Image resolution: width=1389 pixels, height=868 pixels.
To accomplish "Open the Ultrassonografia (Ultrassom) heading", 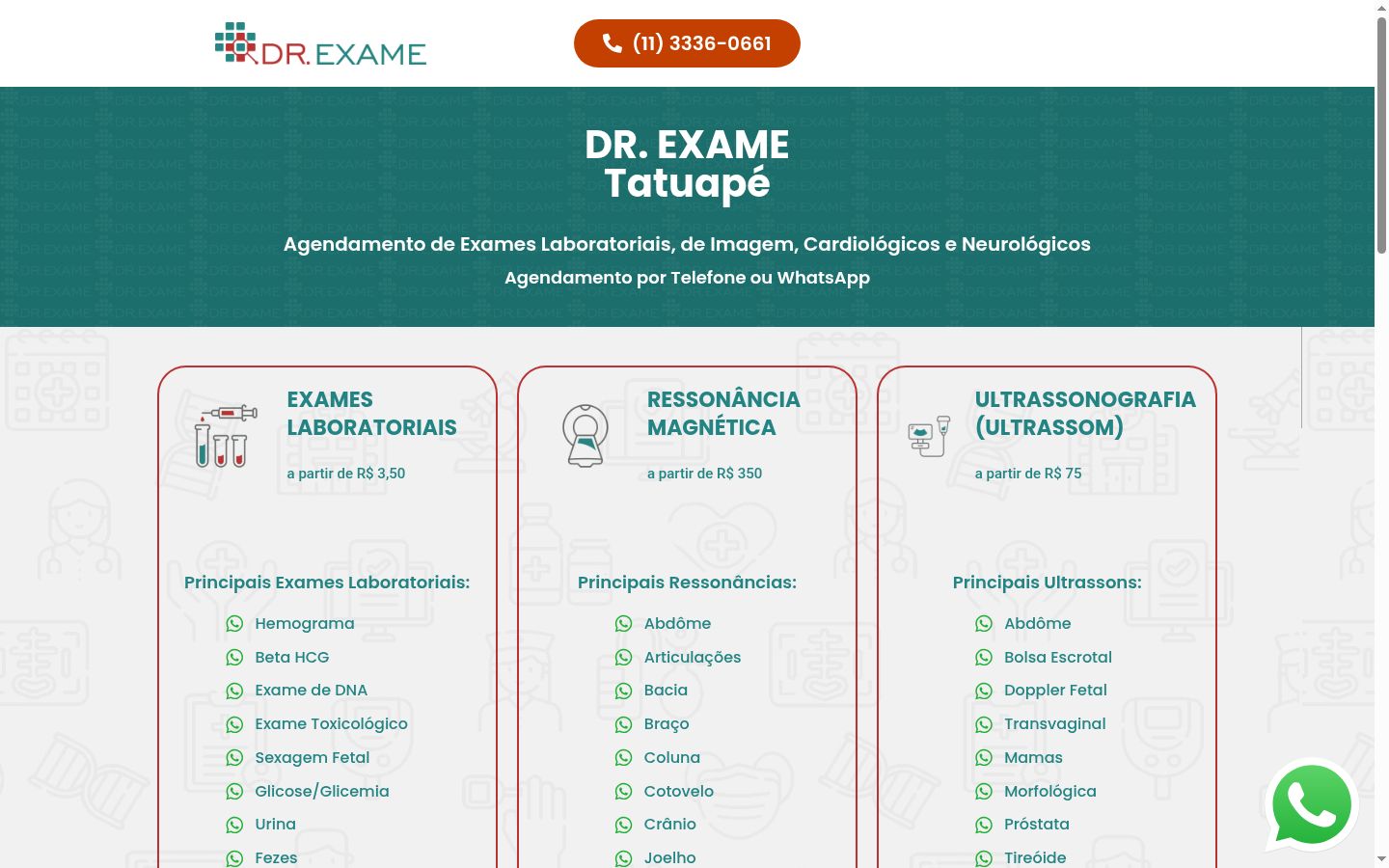I will [x=1085, y=413].
